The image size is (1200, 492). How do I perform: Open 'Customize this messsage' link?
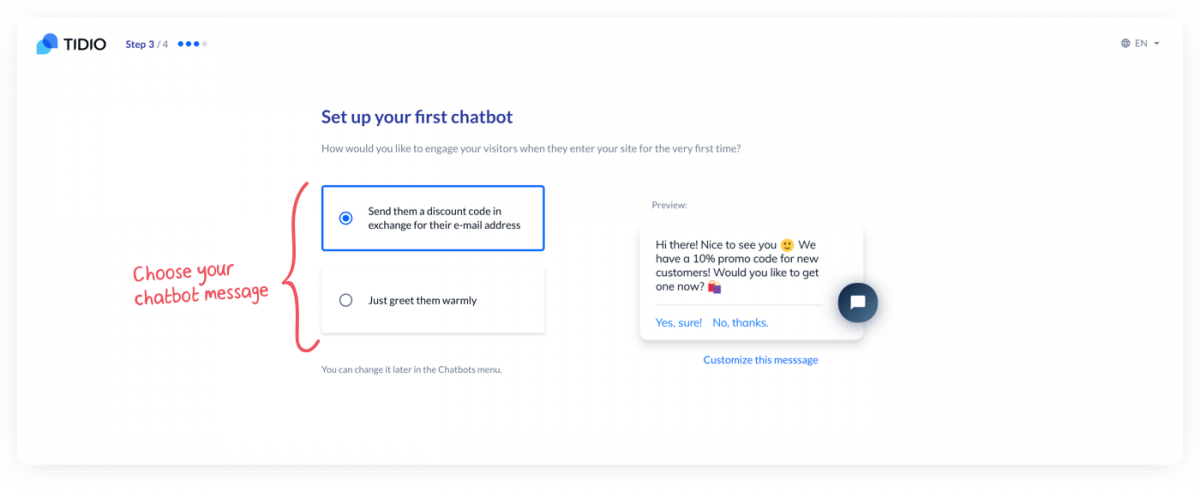tap(760, 360)
